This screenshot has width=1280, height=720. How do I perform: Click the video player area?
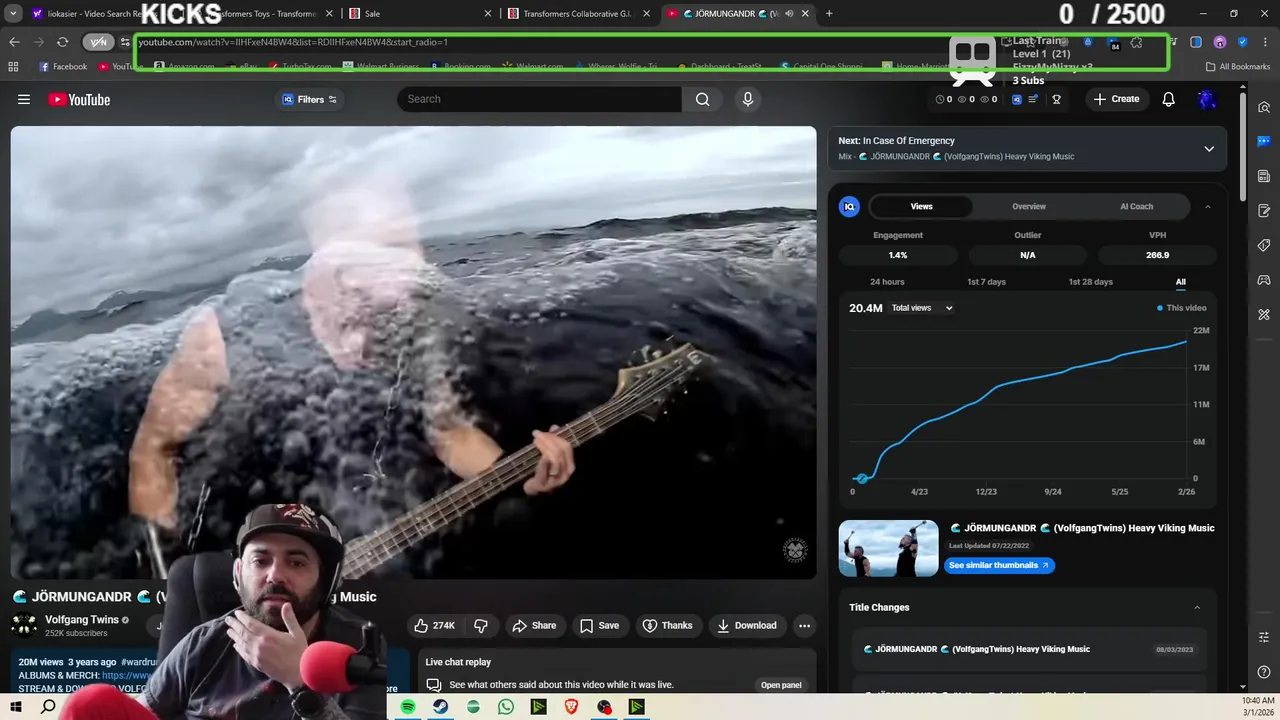[413, 352]
